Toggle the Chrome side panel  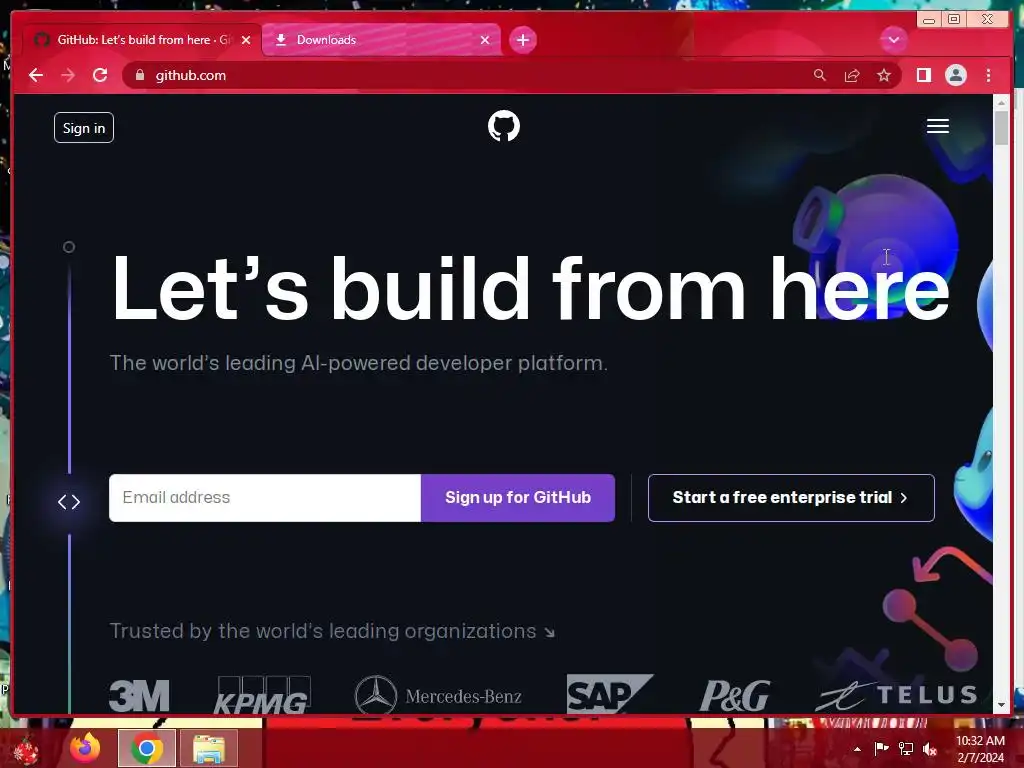click(x=923, y=75)
